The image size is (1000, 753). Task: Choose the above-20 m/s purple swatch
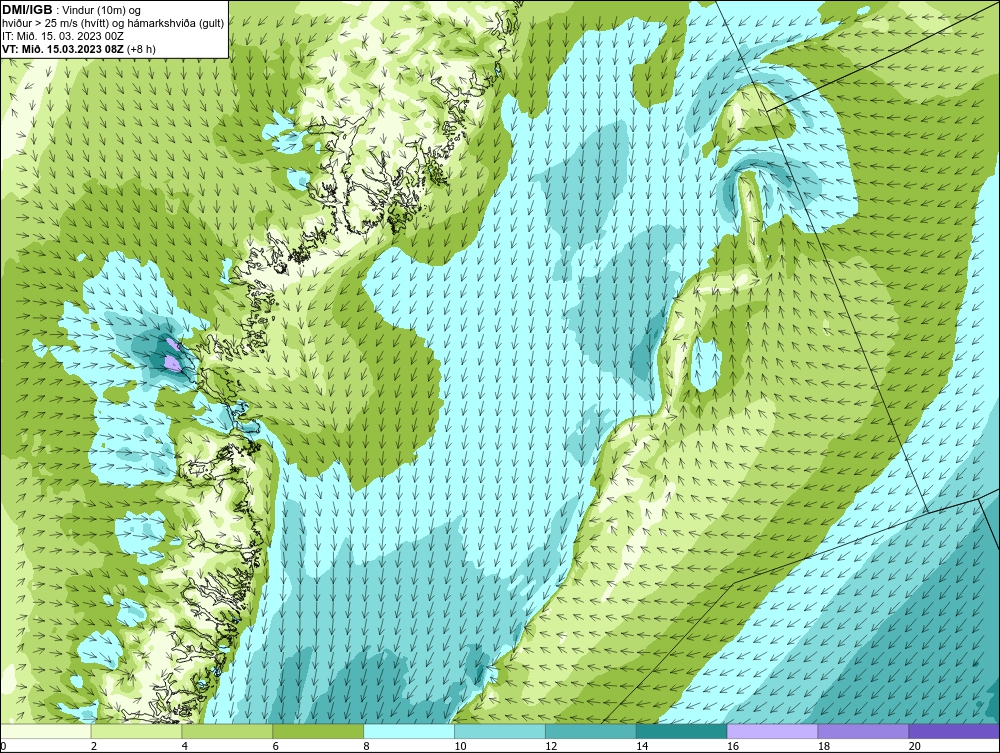pyautogui.click(x=953, y=731)
